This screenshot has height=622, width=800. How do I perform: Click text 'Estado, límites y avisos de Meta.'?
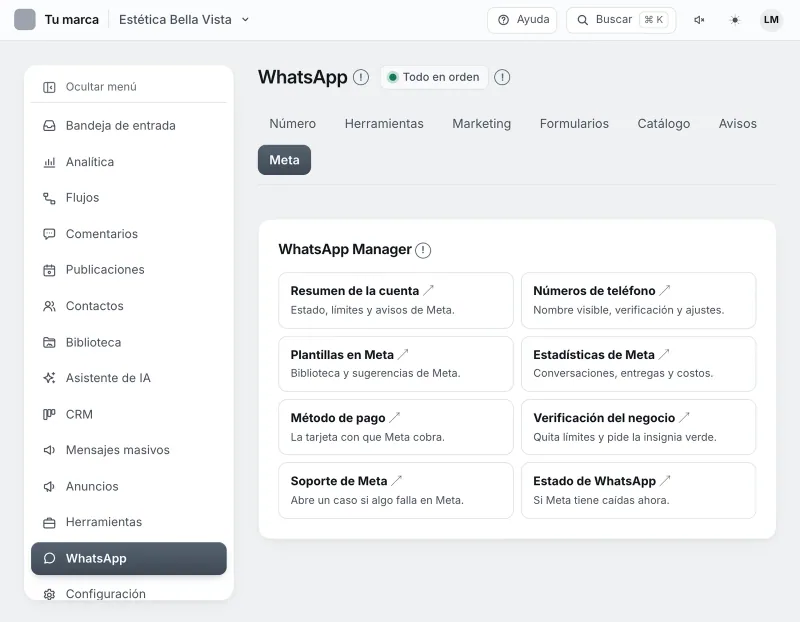pyautogui.click(x=372, y=310)
